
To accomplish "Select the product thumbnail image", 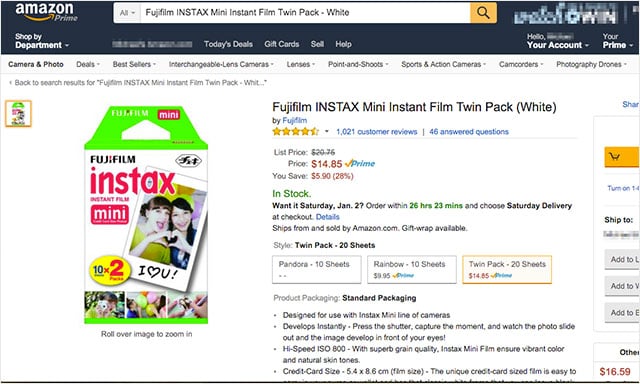I will [18, 113].
